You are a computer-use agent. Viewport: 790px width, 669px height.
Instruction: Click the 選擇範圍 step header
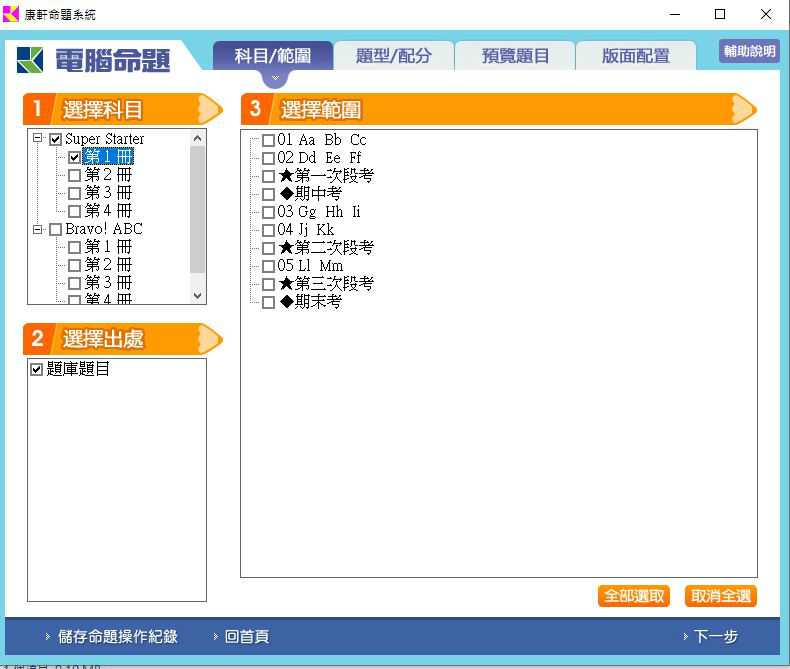(x=499, y=109)
